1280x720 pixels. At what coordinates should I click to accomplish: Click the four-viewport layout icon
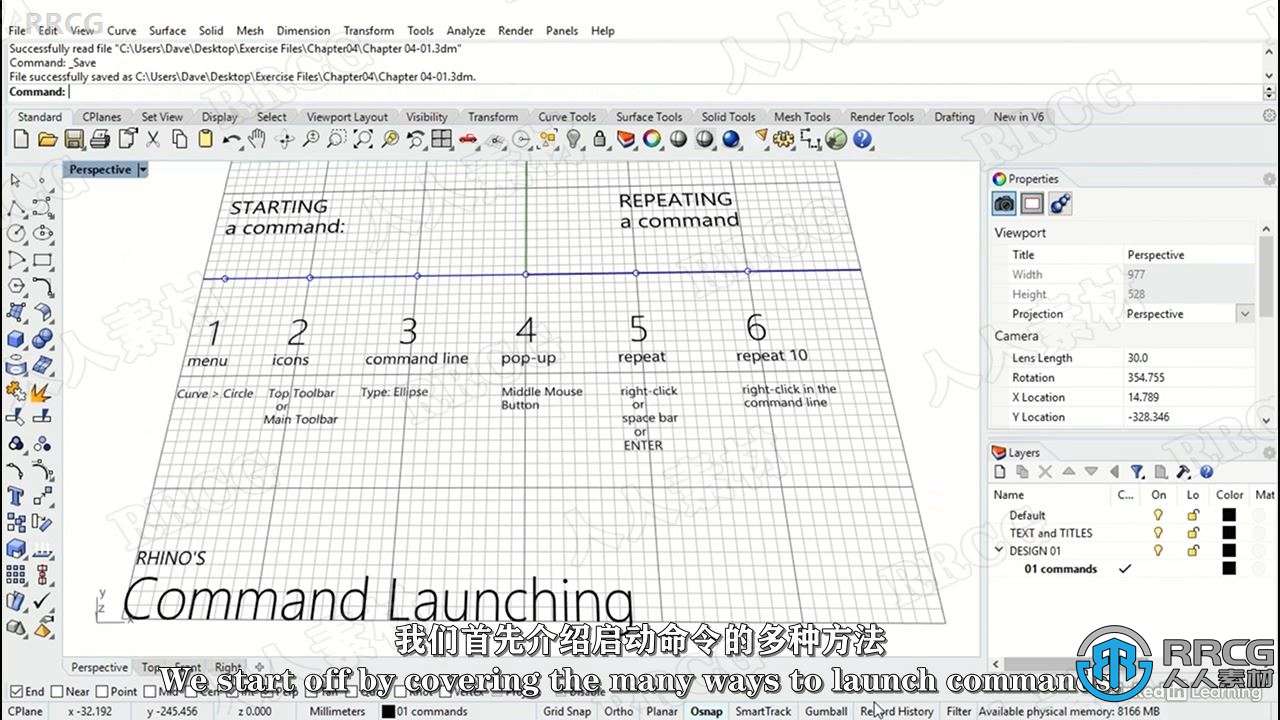(x=442, y=140)
